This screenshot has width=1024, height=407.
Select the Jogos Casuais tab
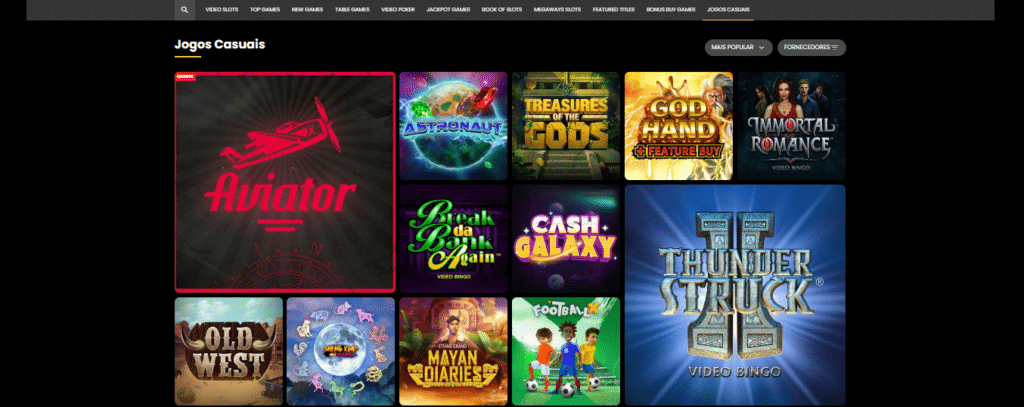tap(728, 10)
